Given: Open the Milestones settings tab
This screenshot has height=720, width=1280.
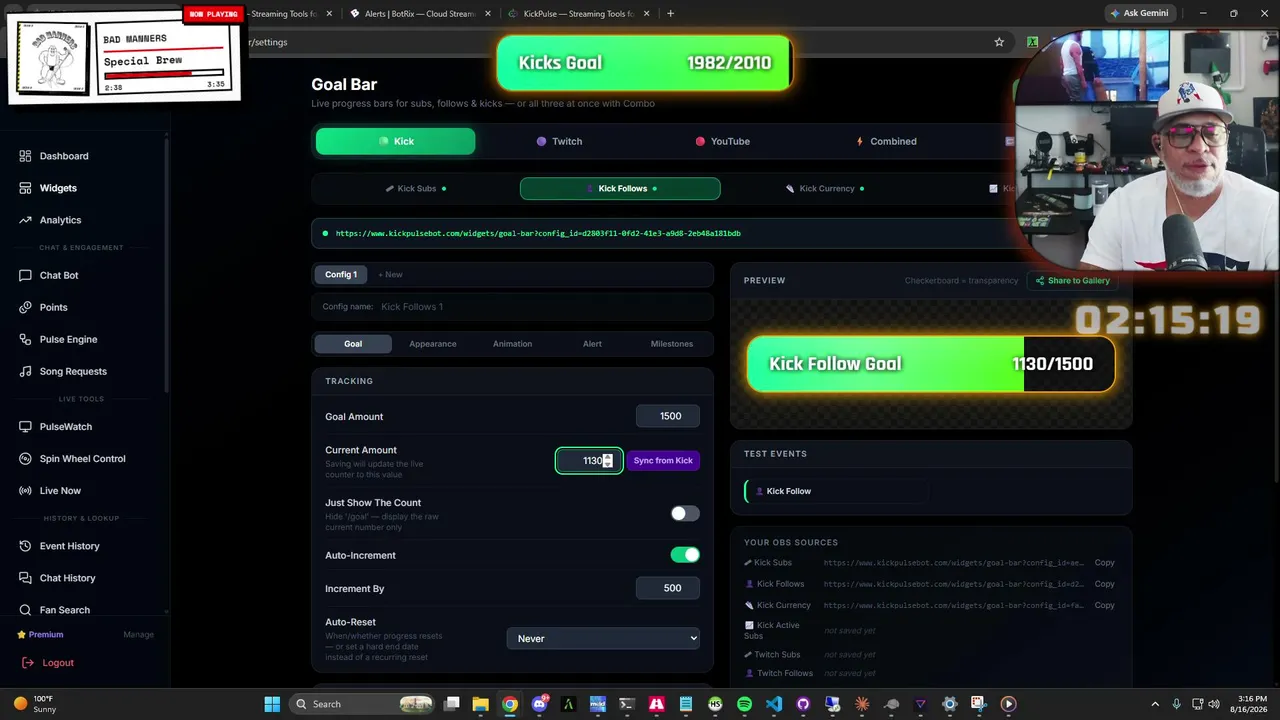Looking at the screenshot, I should pyautogui.click(x=672, y=344).
